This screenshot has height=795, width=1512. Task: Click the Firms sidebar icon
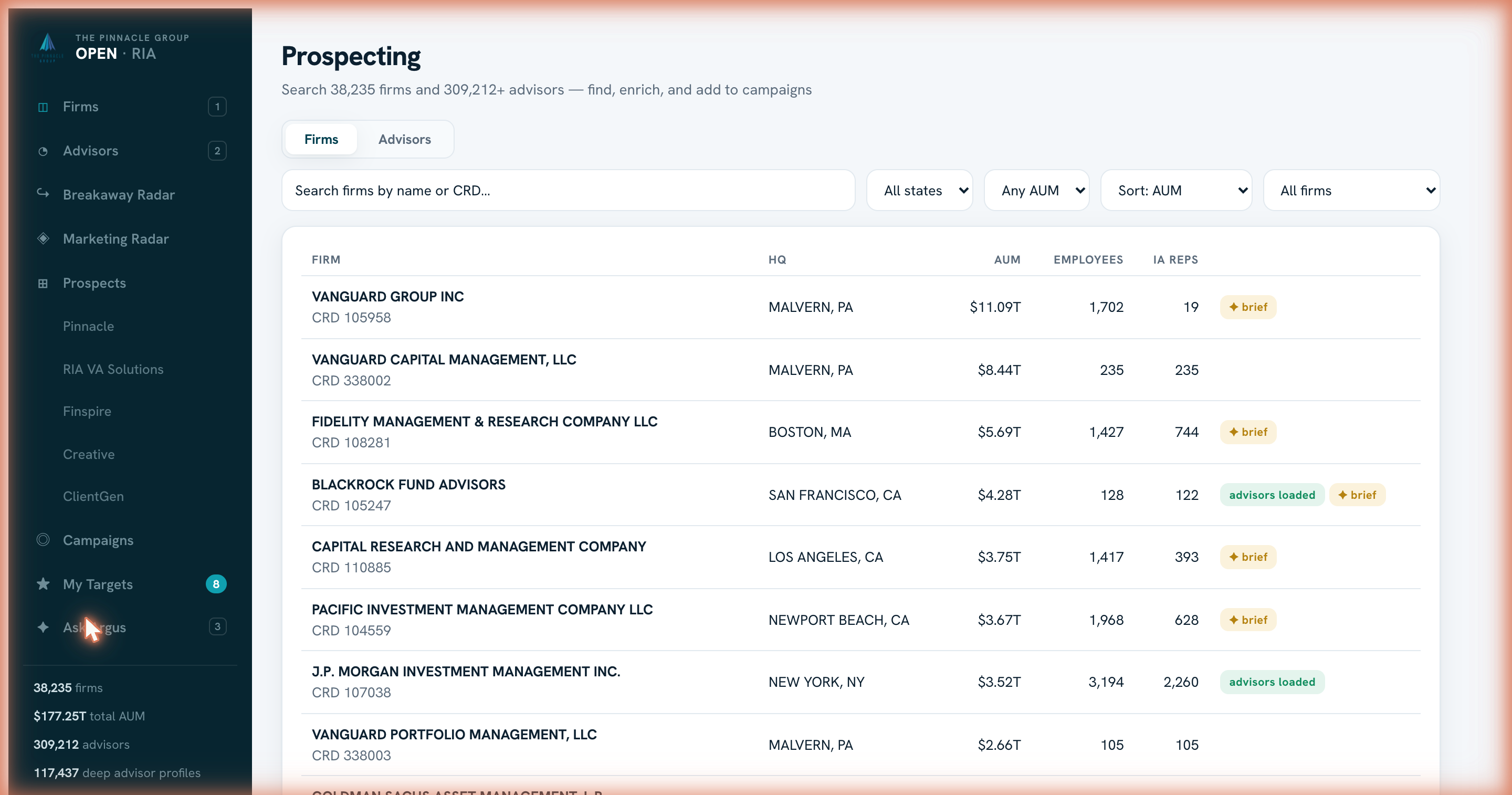[43, 107]
